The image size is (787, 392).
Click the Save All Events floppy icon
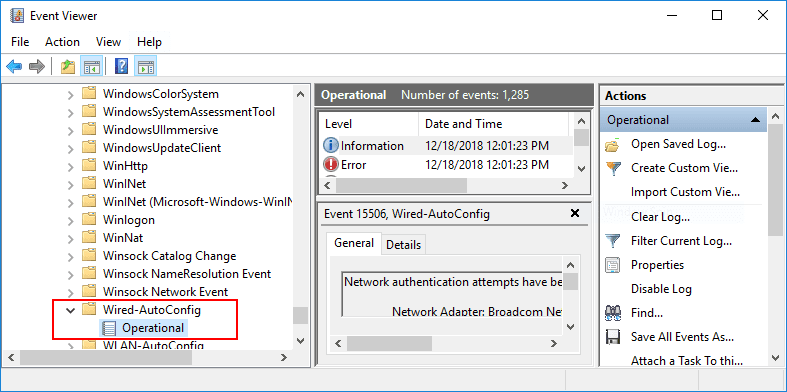[613, 337]
